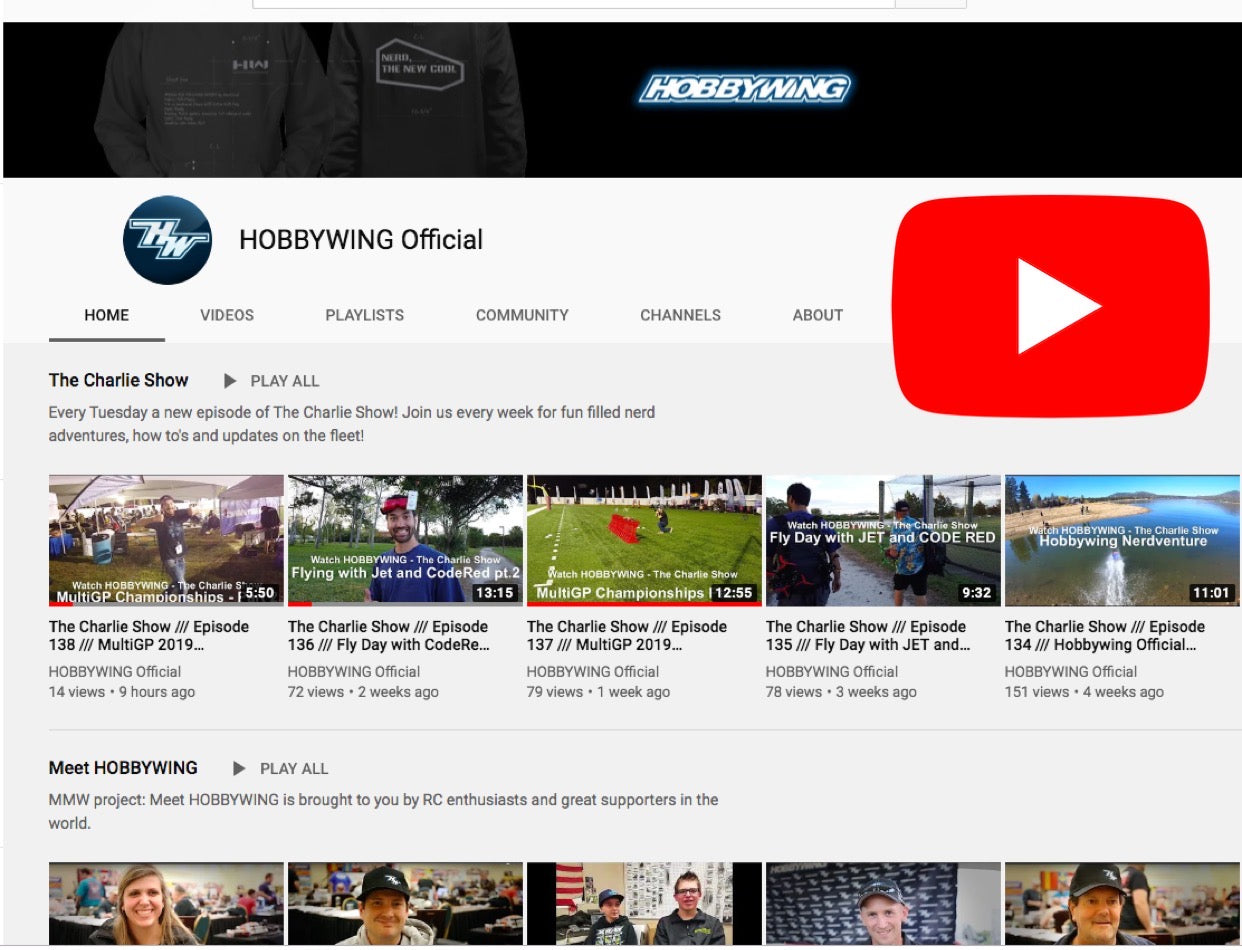Select the Home tab

107,315
